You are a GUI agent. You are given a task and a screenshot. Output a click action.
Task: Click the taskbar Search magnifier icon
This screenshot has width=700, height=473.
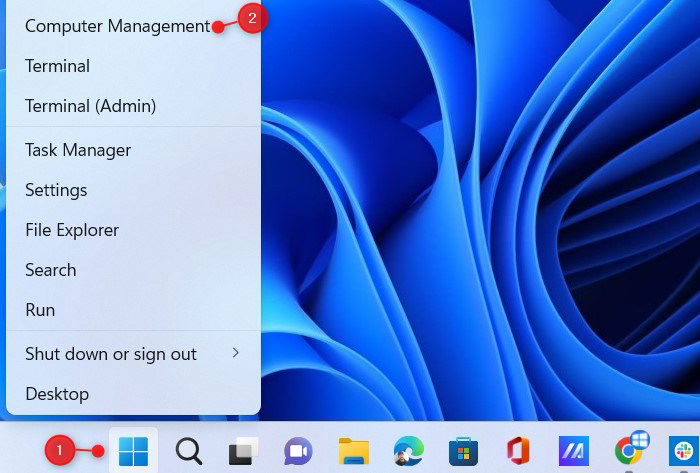click(188, 451)
